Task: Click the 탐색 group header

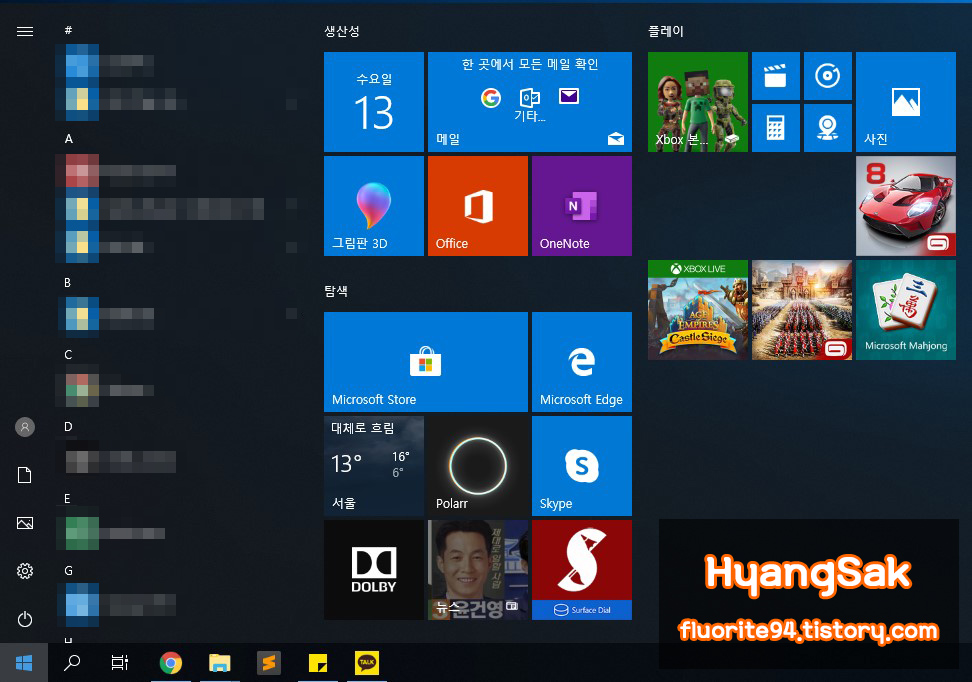Action: click(336, 291)
